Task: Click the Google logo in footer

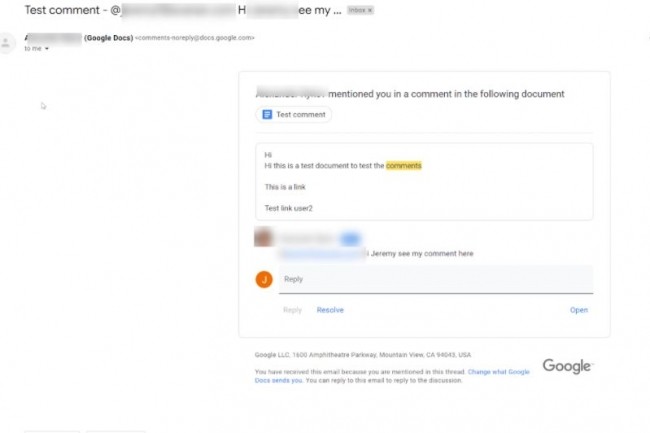Action: (x=568, y=366)
